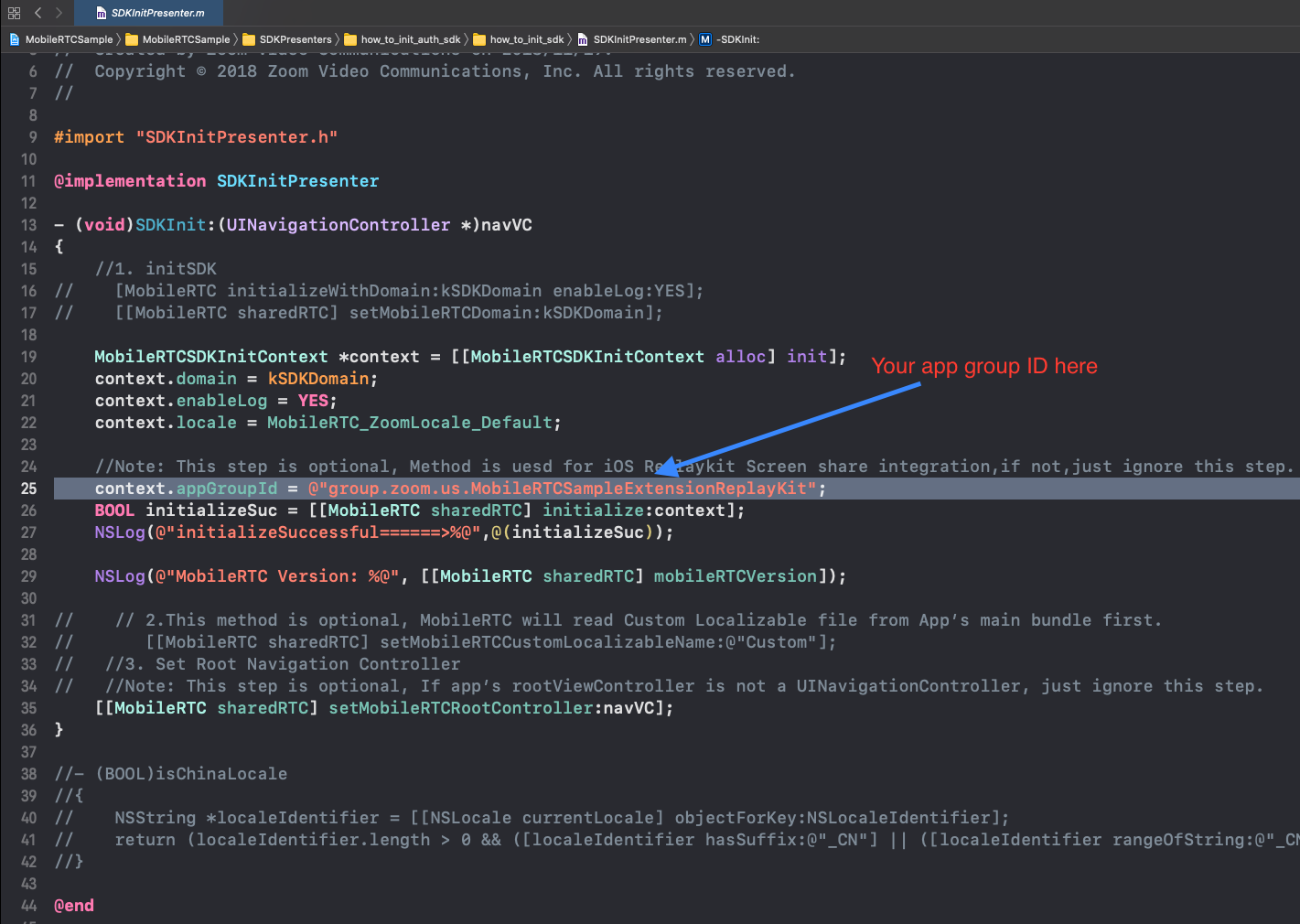Click appGroupId property on line 25
Image resolution: width=1300 pixels, height=924 pixels.
click(x=226, y=489)
